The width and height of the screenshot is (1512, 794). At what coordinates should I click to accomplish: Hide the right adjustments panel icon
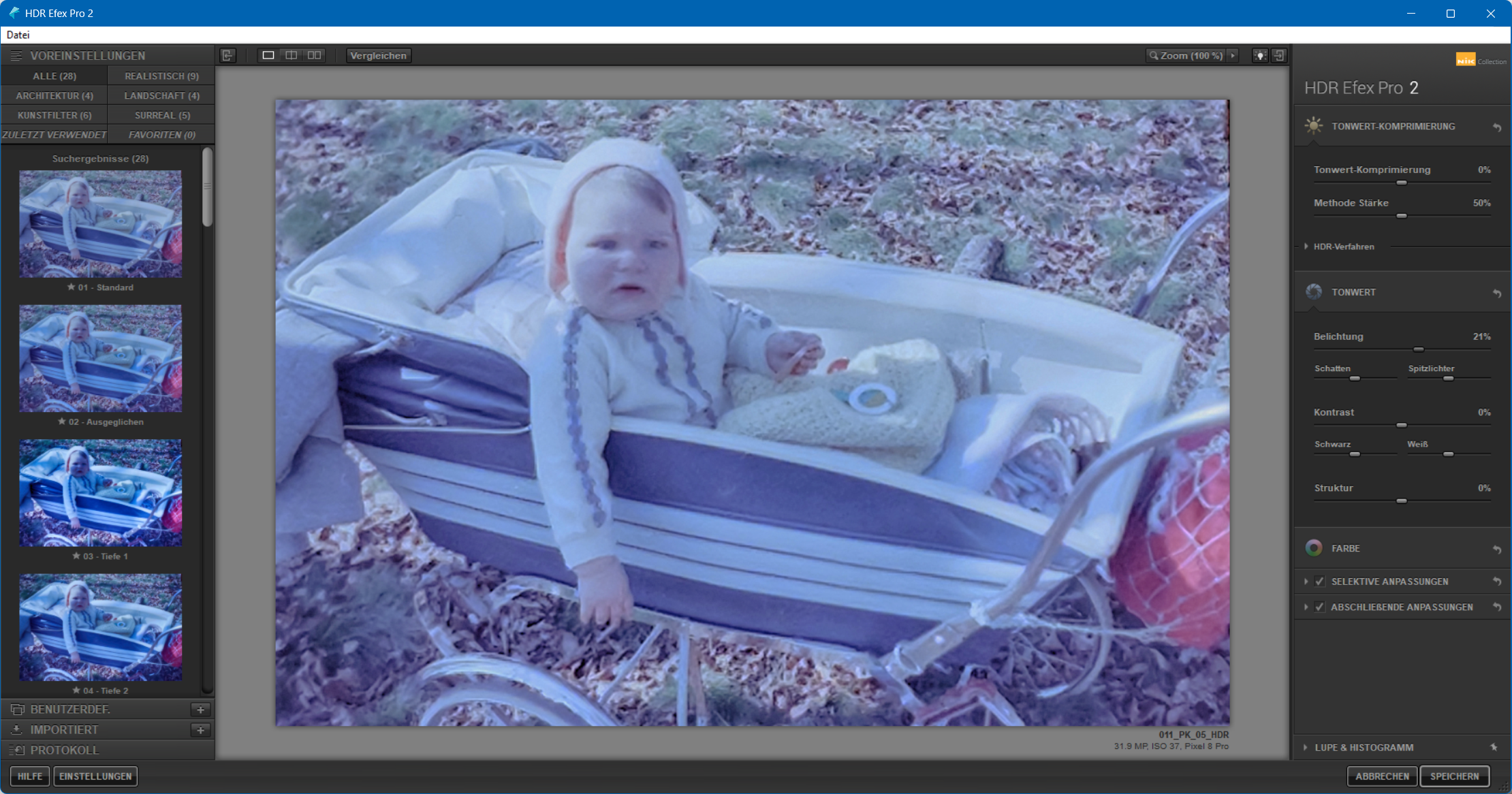tap(1279, 56)
